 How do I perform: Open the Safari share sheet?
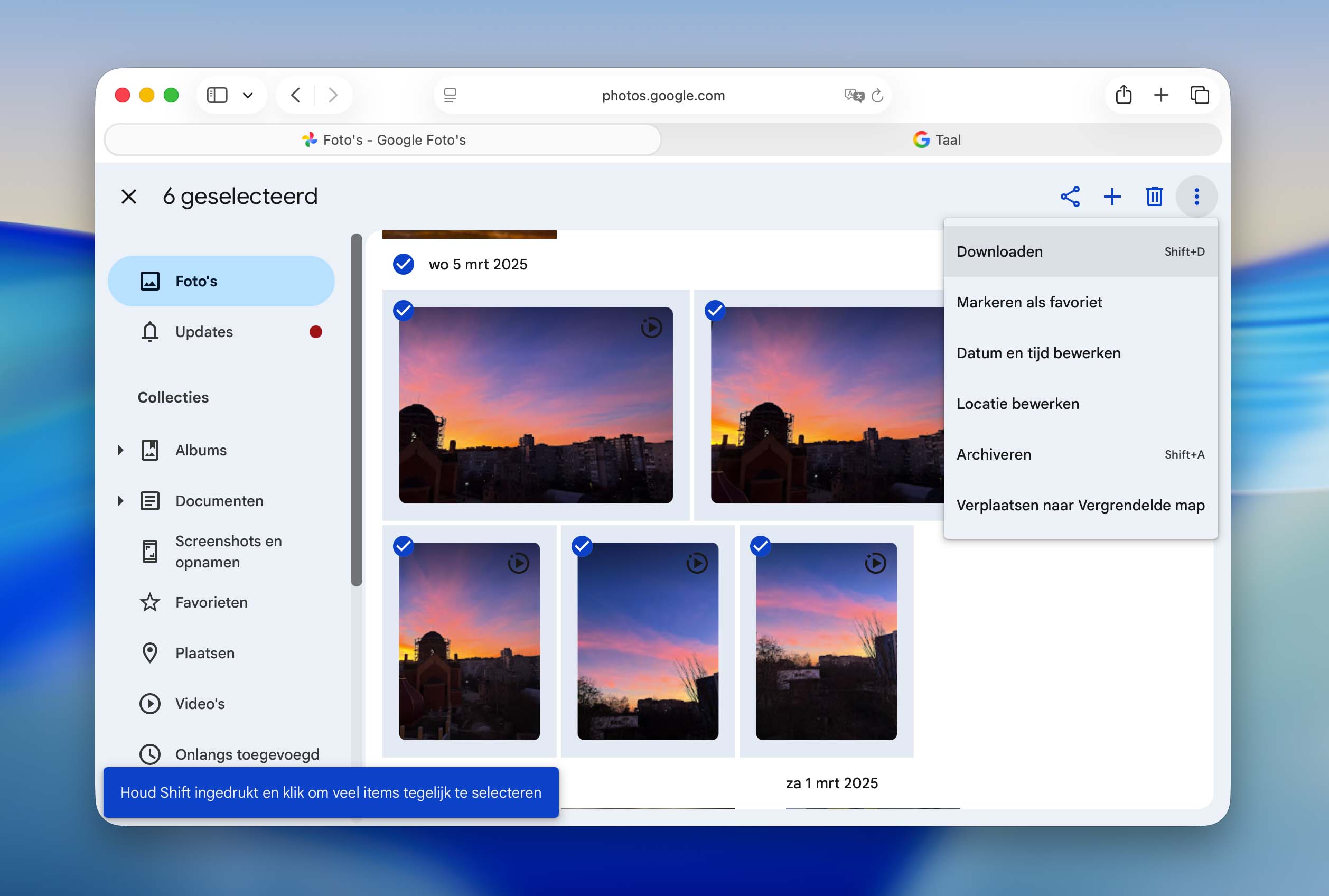1124,95
